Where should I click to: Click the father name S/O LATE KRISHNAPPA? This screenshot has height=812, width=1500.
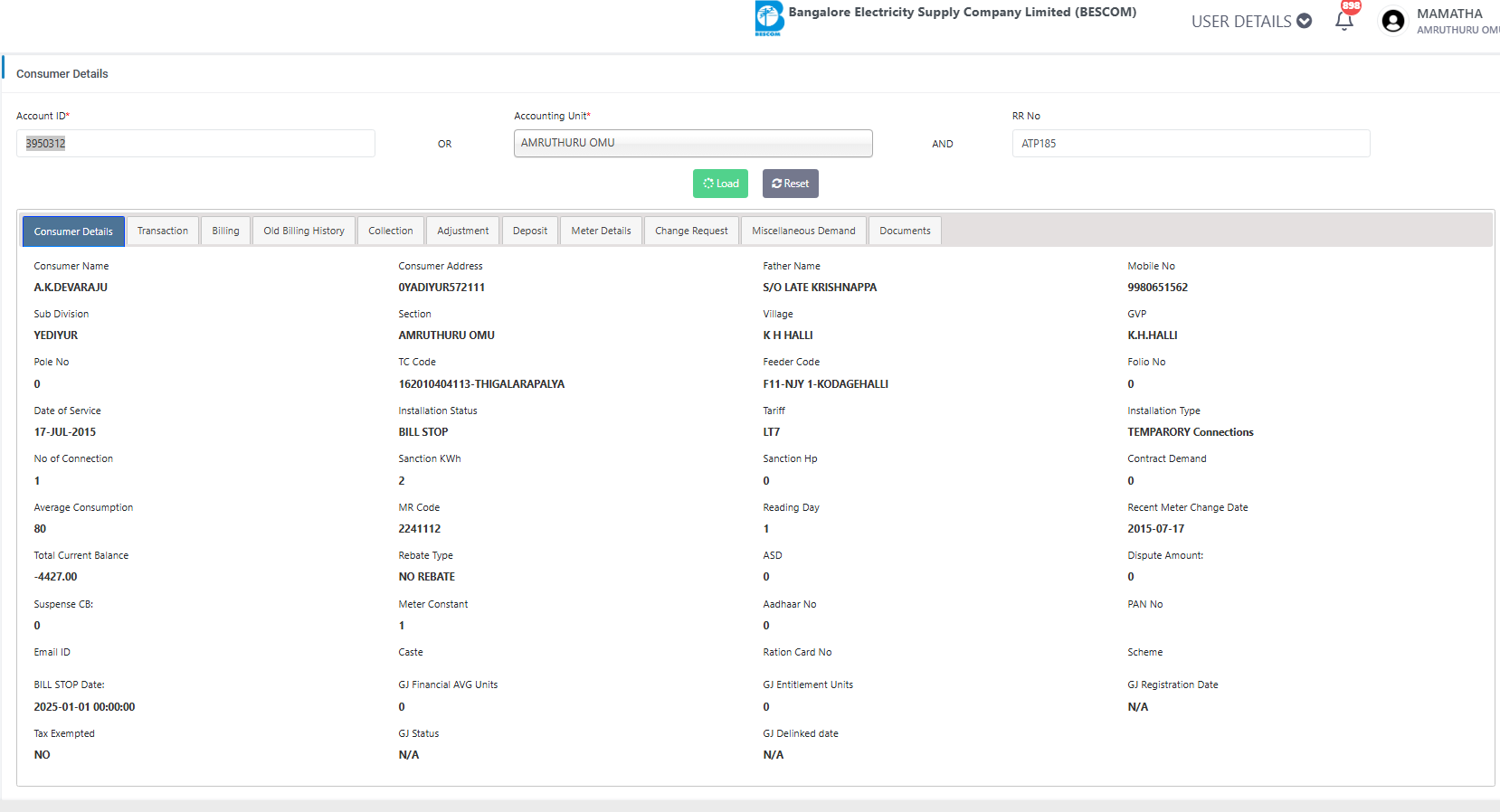click(820, 288)
